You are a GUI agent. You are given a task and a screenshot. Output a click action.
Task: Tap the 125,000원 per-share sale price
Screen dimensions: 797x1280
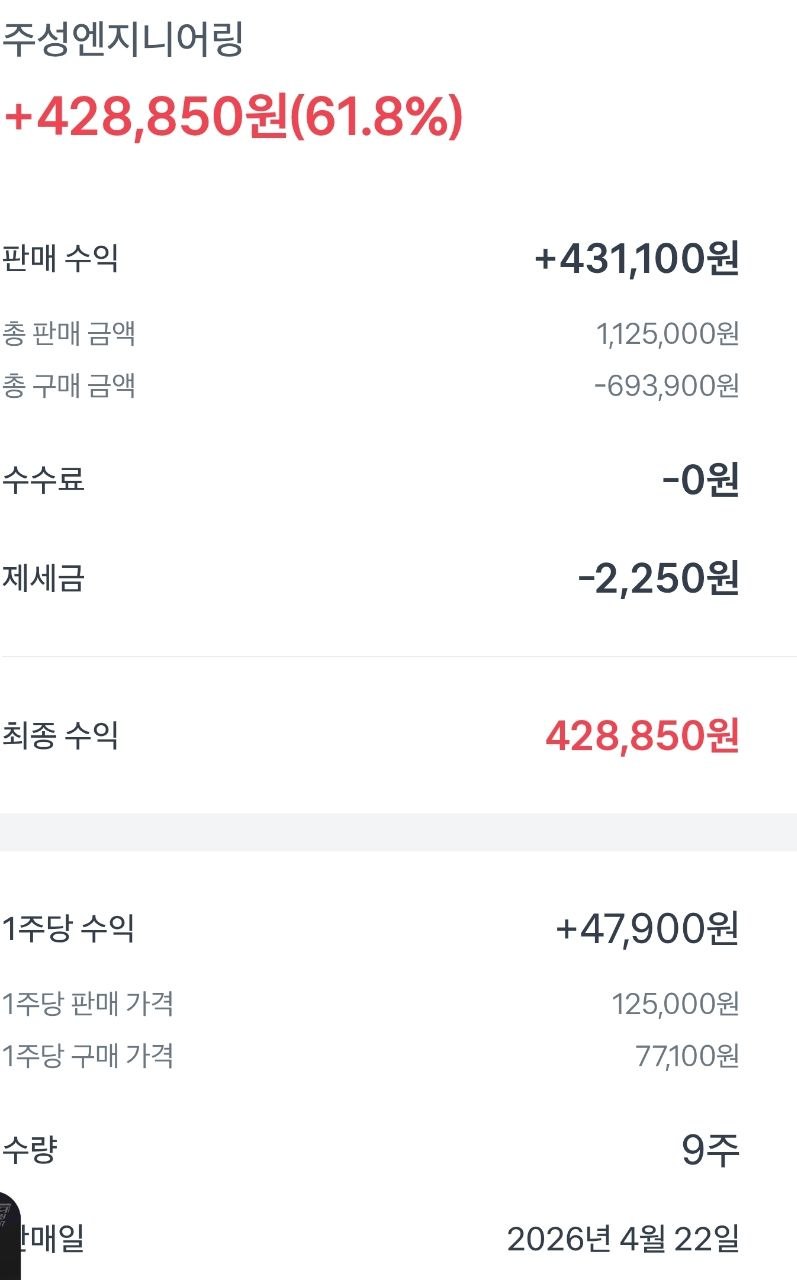pos(675,1003)
